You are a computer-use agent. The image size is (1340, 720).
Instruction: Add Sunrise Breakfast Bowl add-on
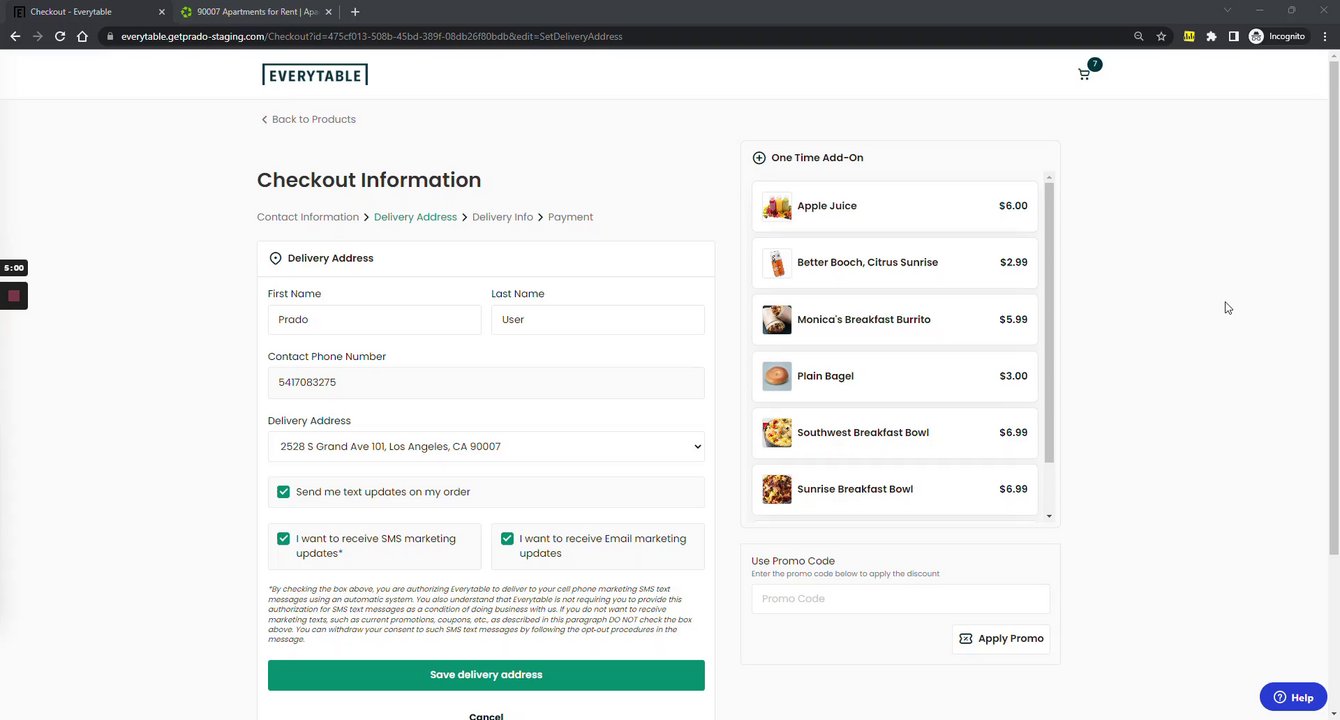[895, 489]
